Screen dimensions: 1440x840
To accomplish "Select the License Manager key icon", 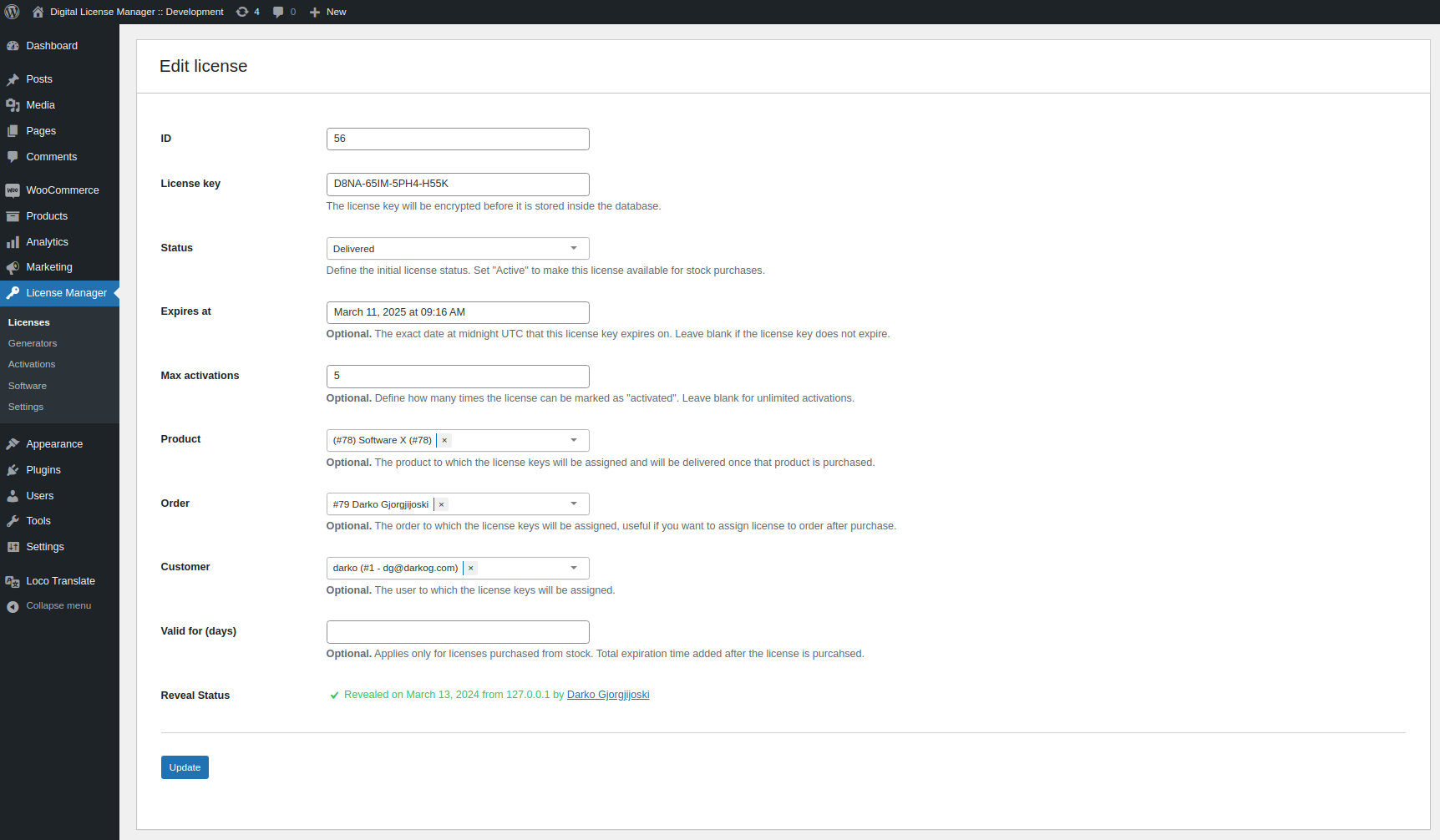I will (x=13, y=293).
